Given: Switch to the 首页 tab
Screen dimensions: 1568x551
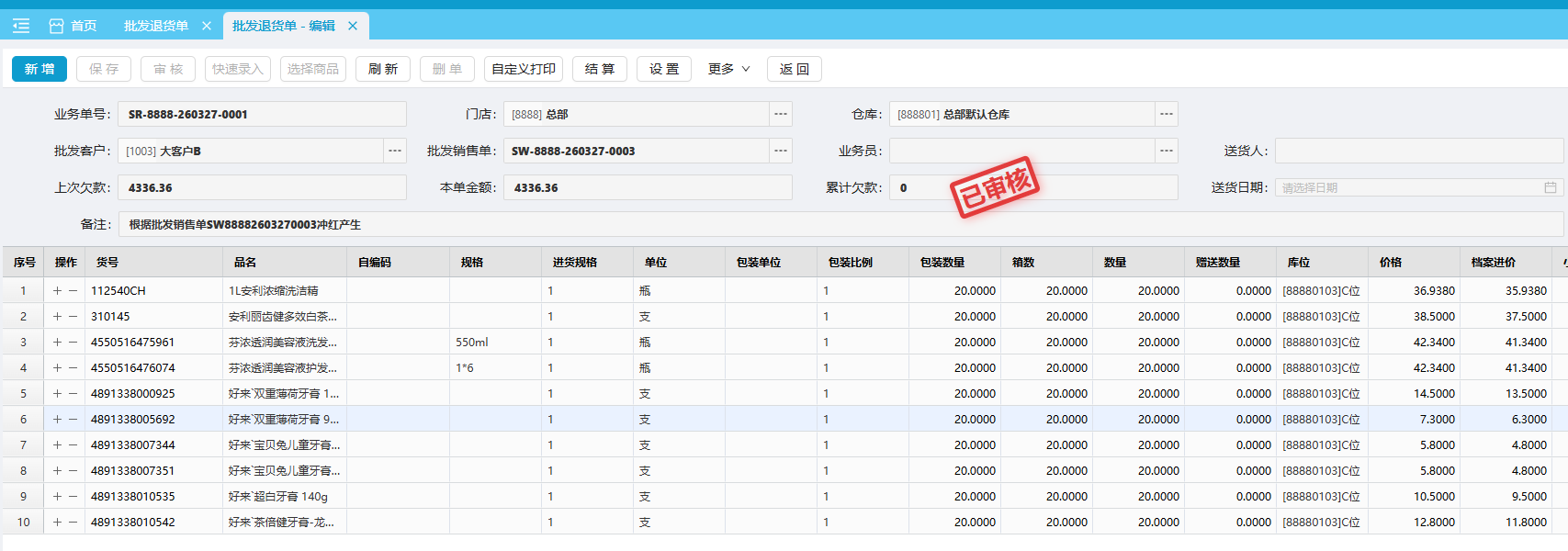Looking at the screenshot, I should click(x=83, y=26).
